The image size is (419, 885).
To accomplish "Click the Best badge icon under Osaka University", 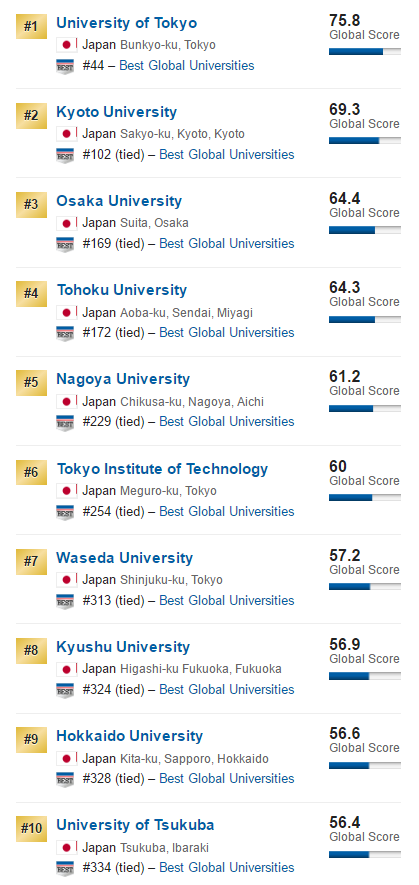I will [x=66, y=244].
